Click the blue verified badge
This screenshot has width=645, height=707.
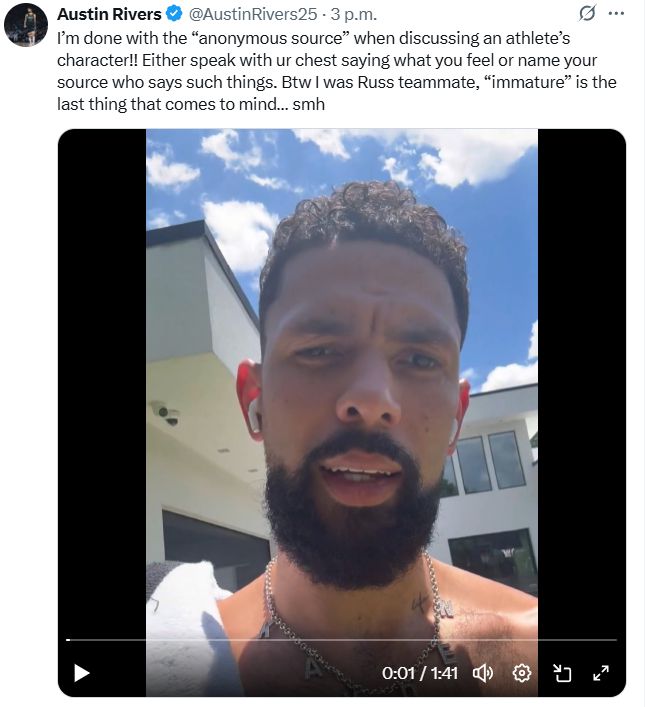point(174,14)
